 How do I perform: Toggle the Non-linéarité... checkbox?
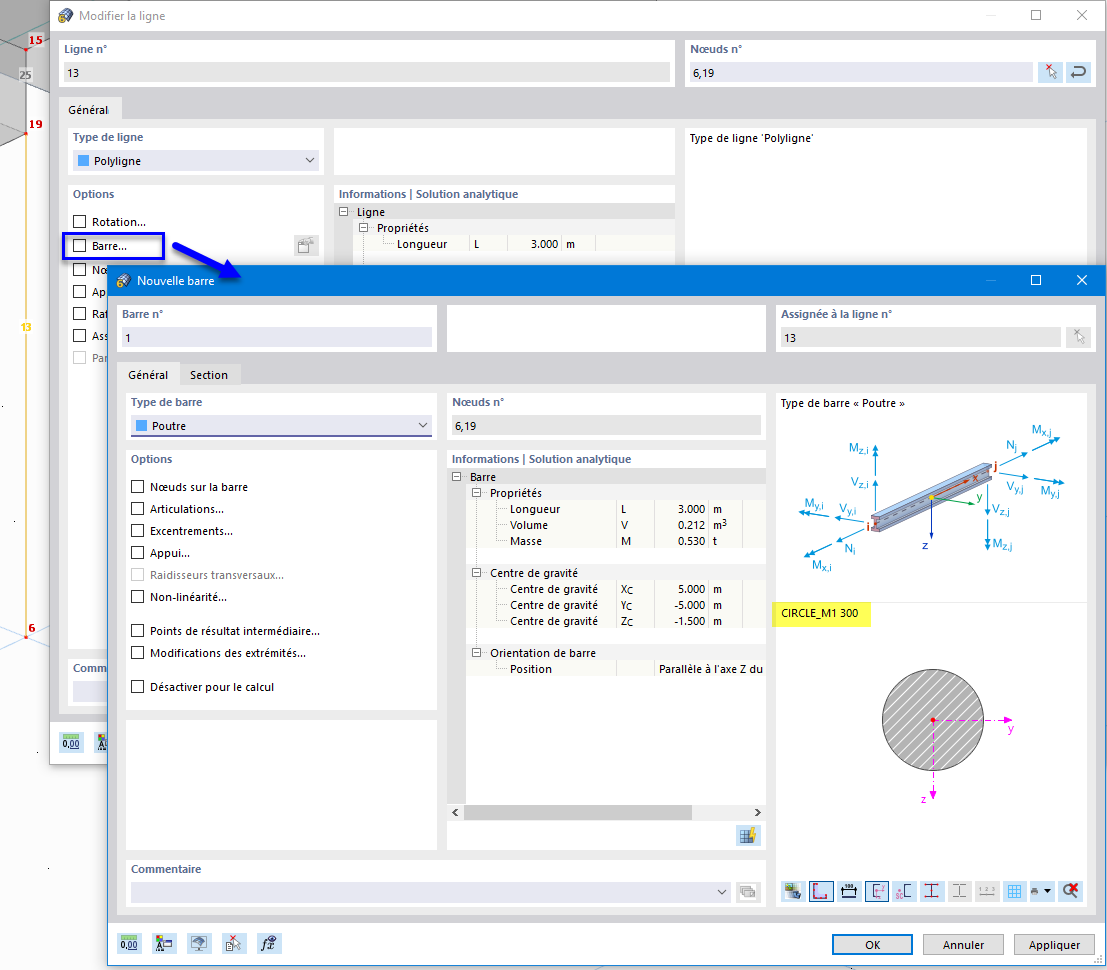click(138, 597)
